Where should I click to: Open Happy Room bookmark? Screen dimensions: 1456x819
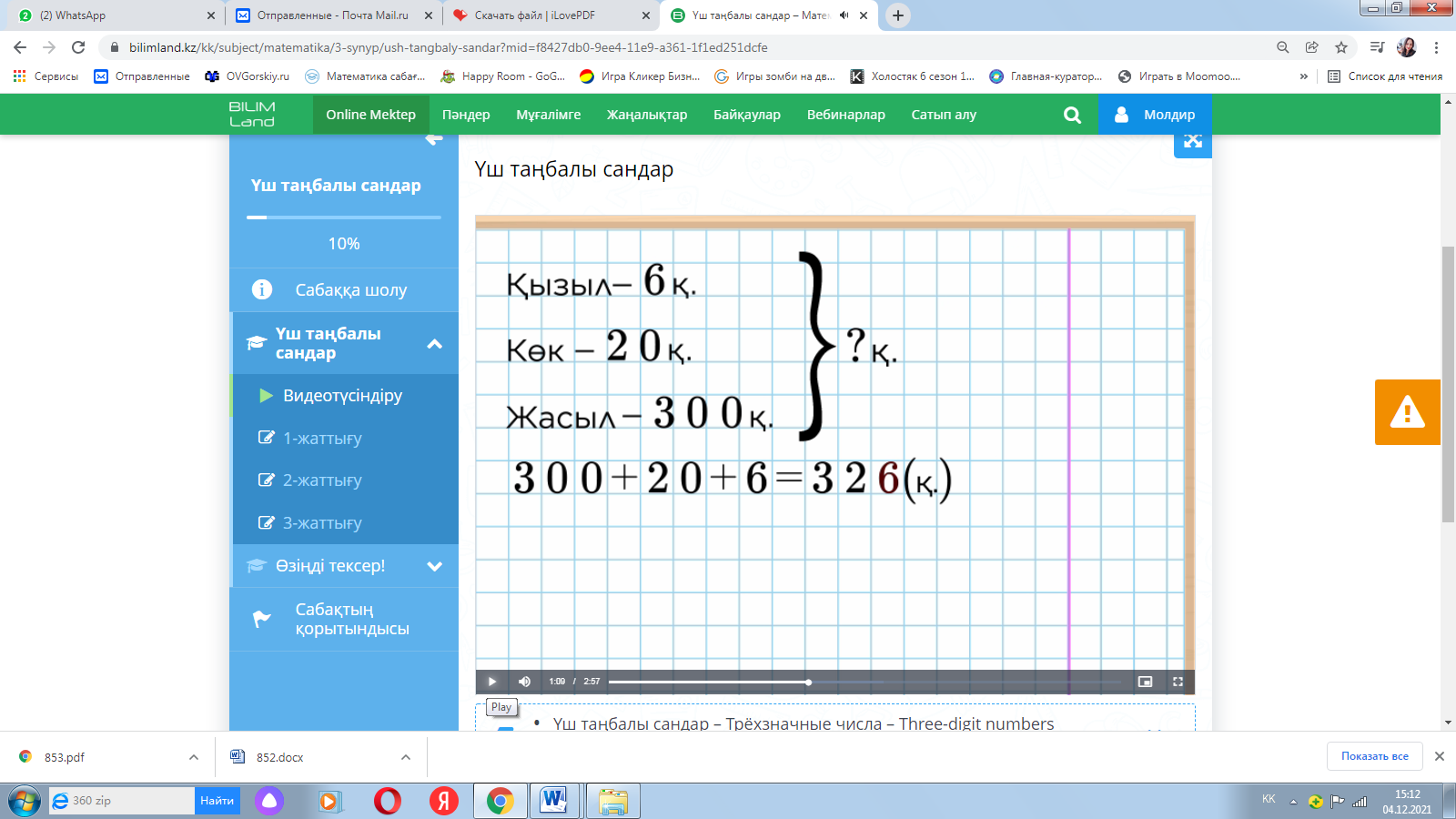(x=503, y=76)
